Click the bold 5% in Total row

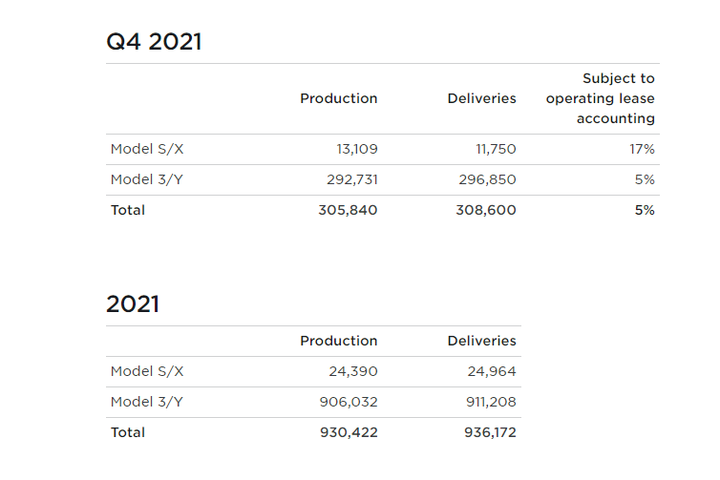point(645,210)
